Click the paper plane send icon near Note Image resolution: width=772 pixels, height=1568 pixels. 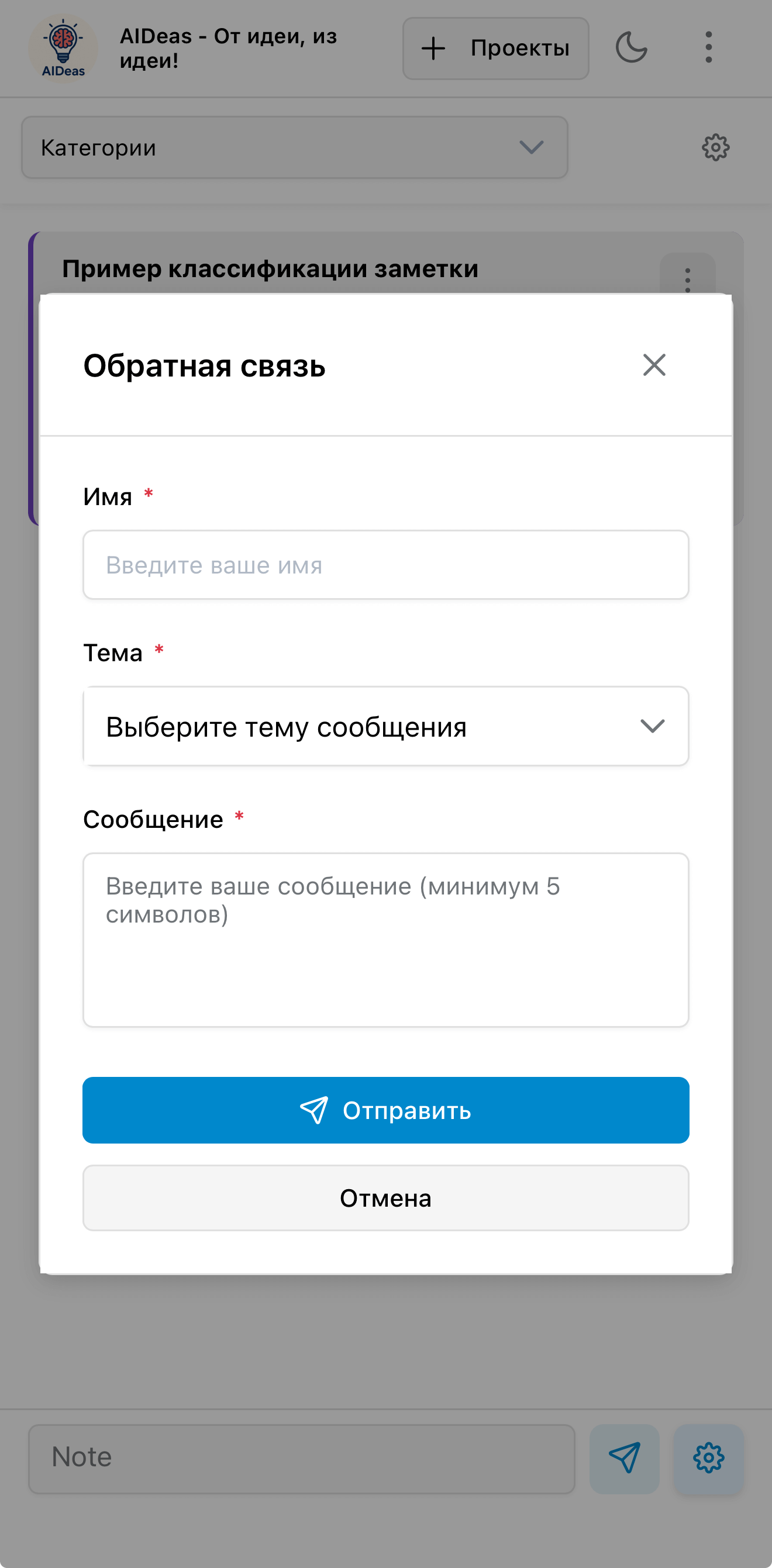pyautogui.click(x=625, y=1459)
